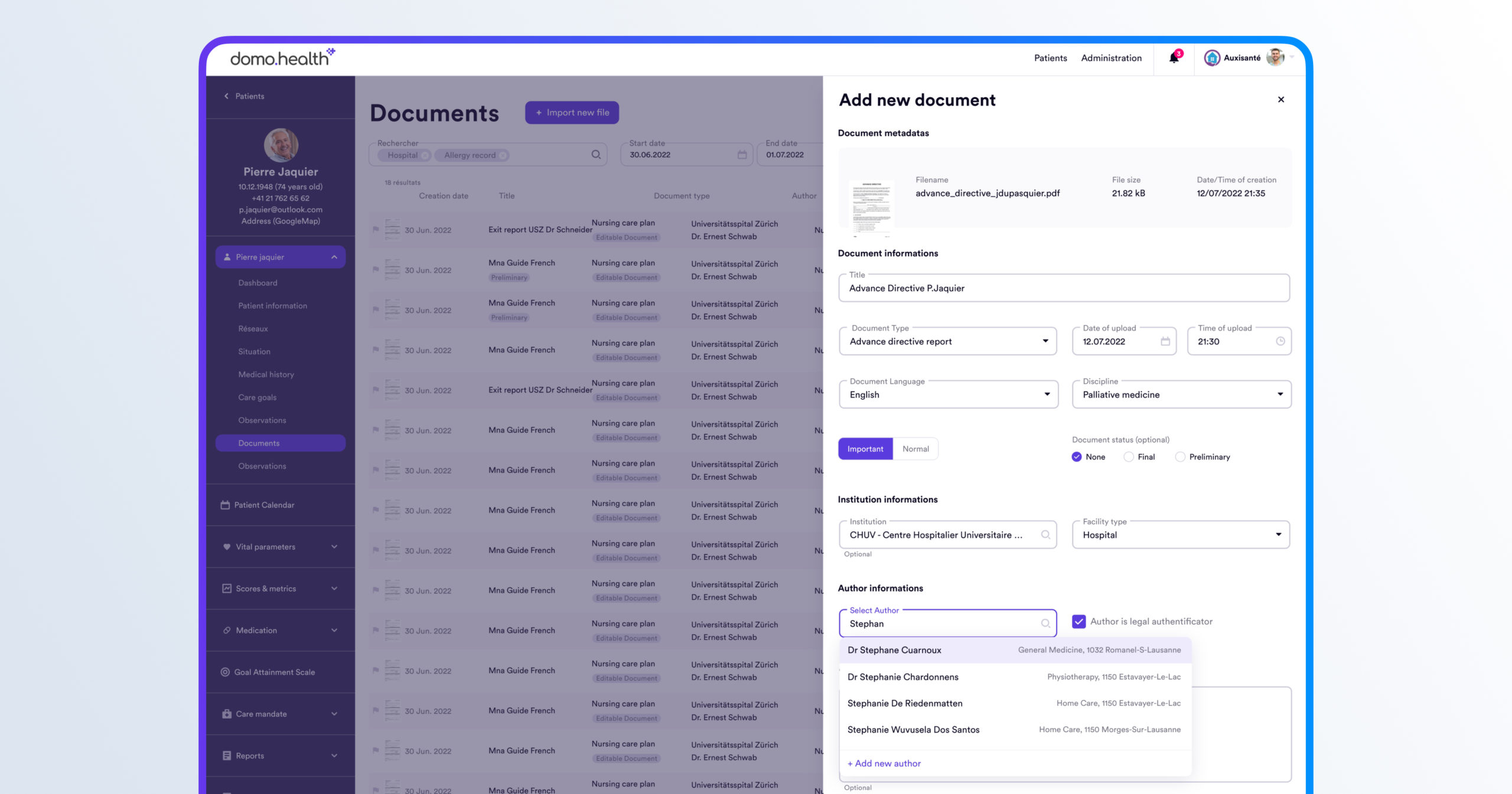
Task: Open the Administration menu item
Action: click(x=1111, y=58)
